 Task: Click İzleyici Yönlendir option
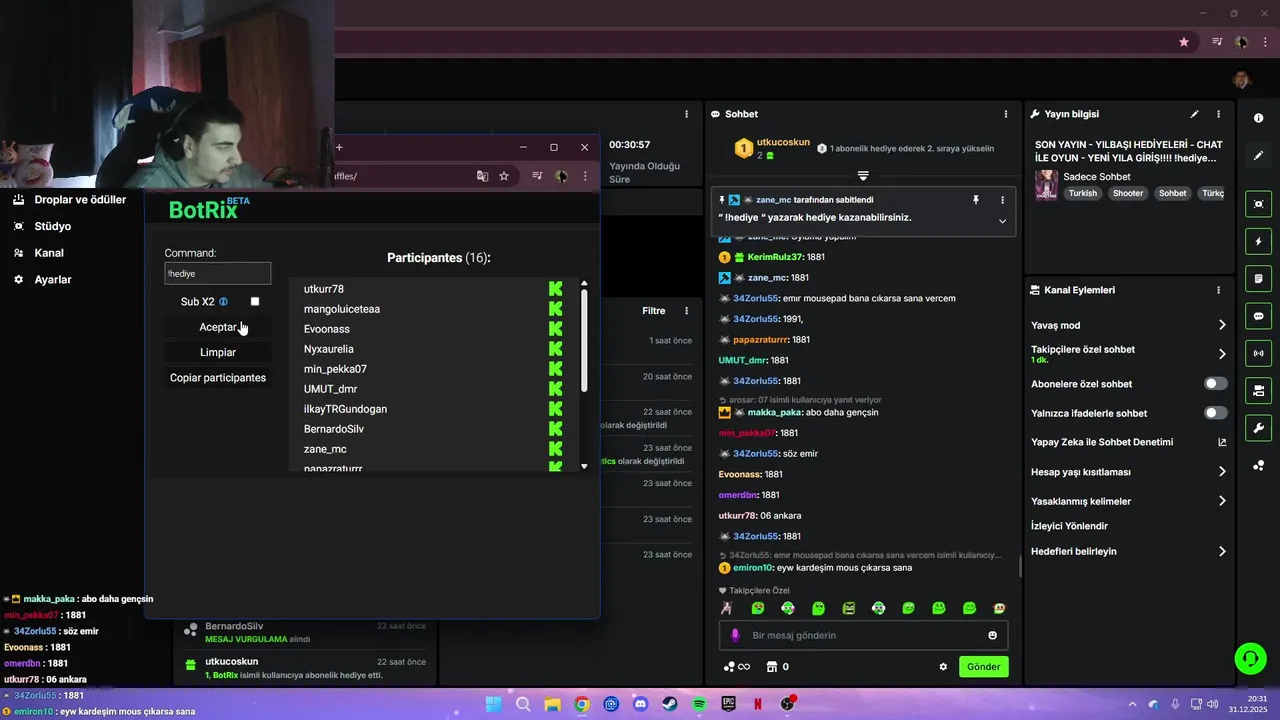point(1069,526)
